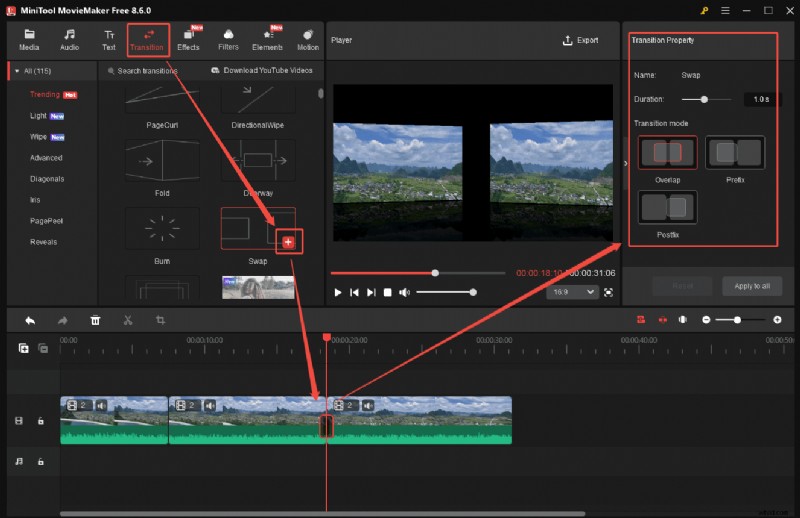The width and height of the screenshot is (800, 518).
Task: Redo the last action
Action: pos(62,320)
